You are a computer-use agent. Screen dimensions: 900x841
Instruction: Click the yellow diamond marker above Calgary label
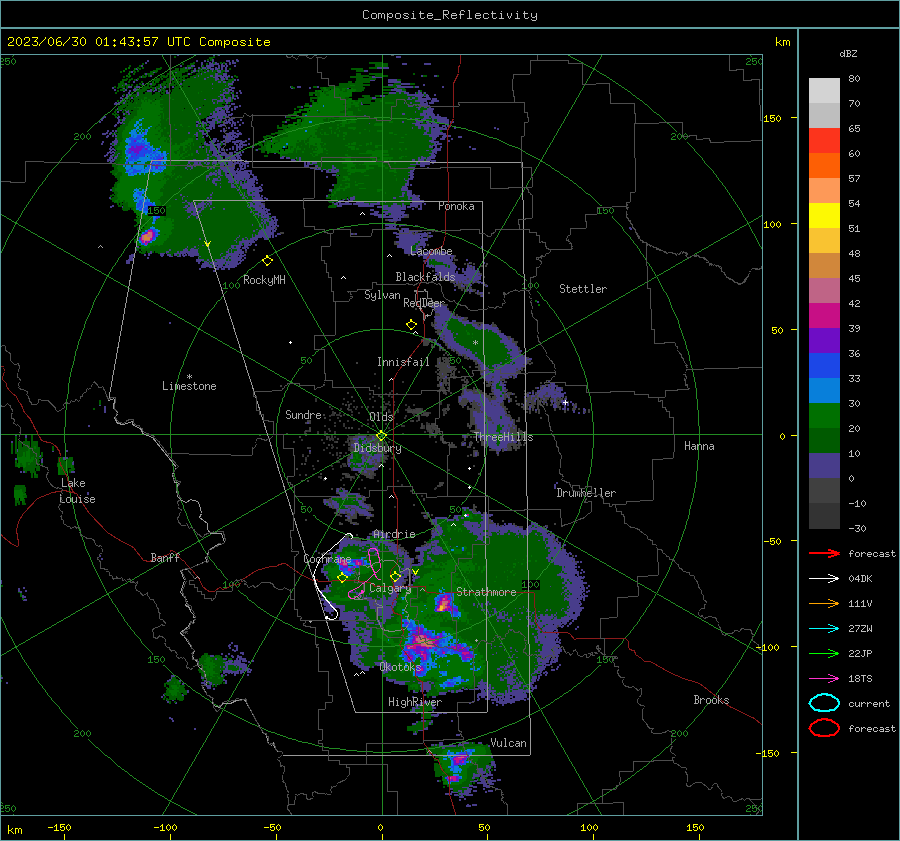tap(395, 576)
